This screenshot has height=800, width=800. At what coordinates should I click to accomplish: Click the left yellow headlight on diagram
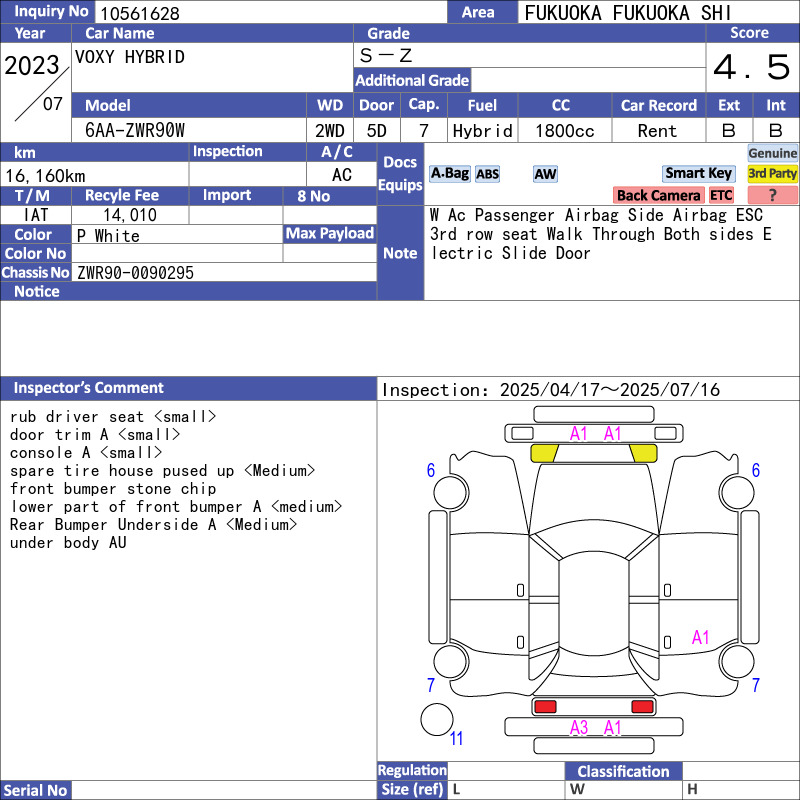point(544,453)
